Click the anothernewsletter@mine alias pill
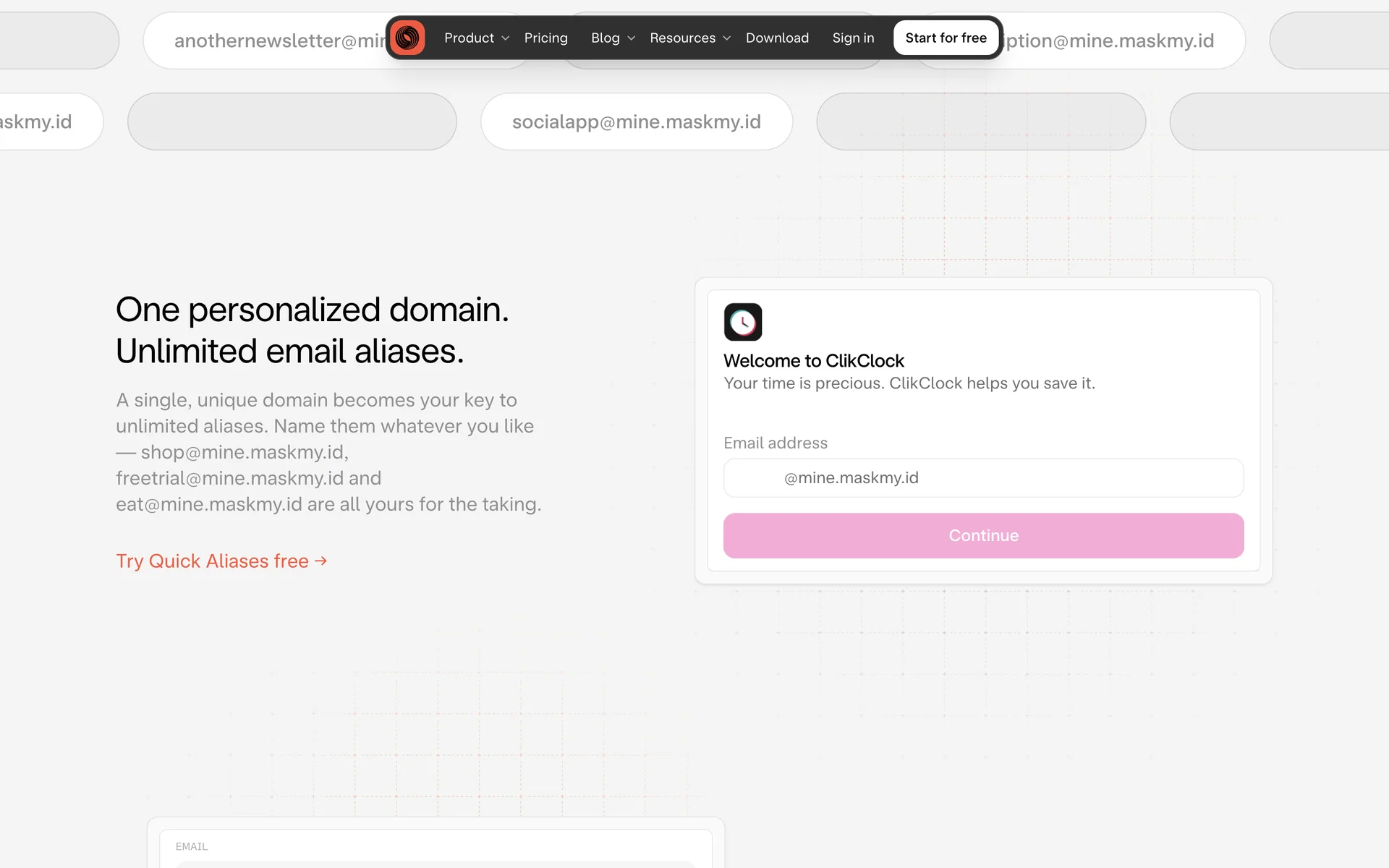This screenshot has width=1389, height=868. coord(279,41)
